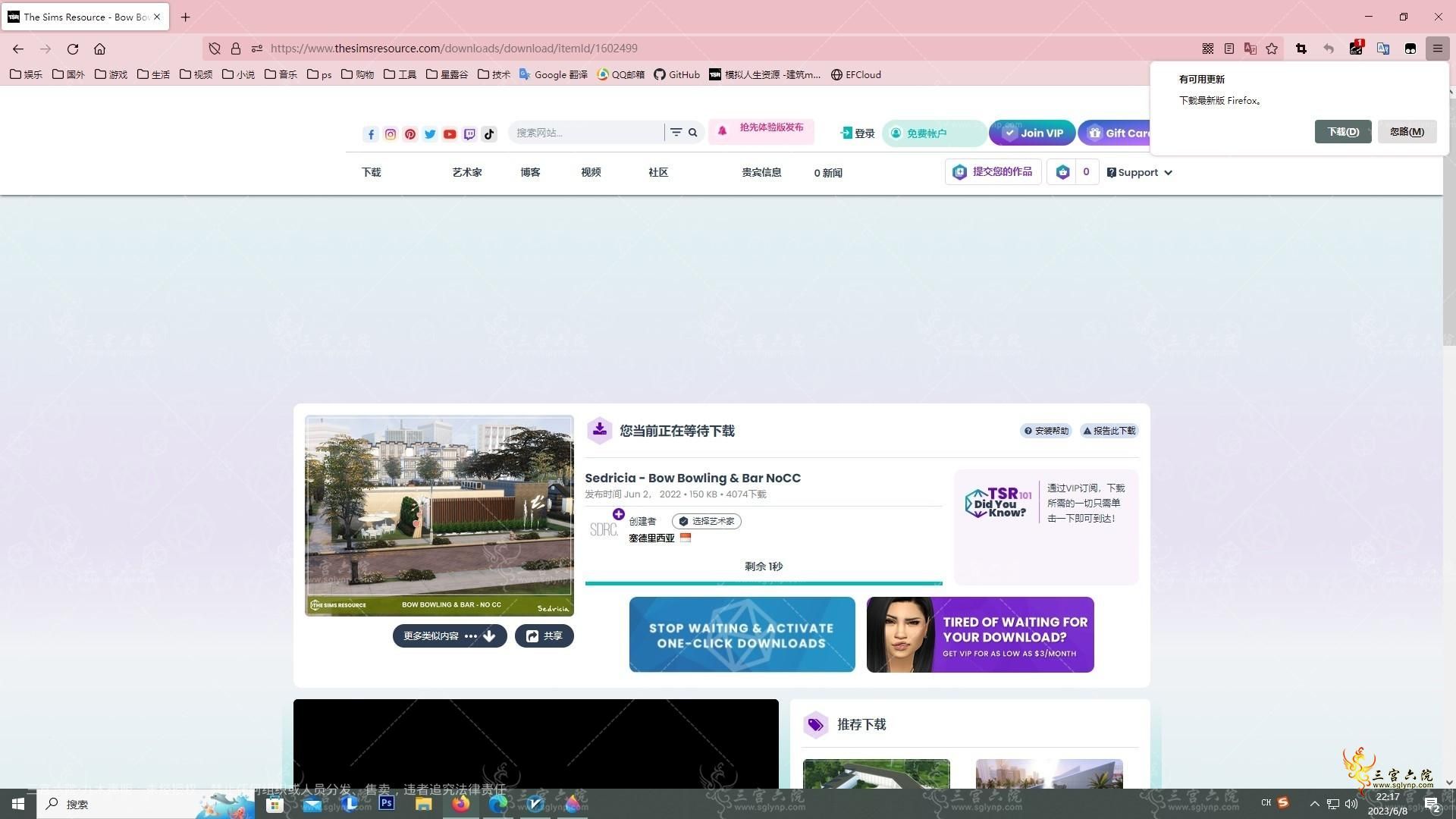Open the 艺术家 navigation menu
Viewport: 1456px width, 819px height.
coord(467,172)
